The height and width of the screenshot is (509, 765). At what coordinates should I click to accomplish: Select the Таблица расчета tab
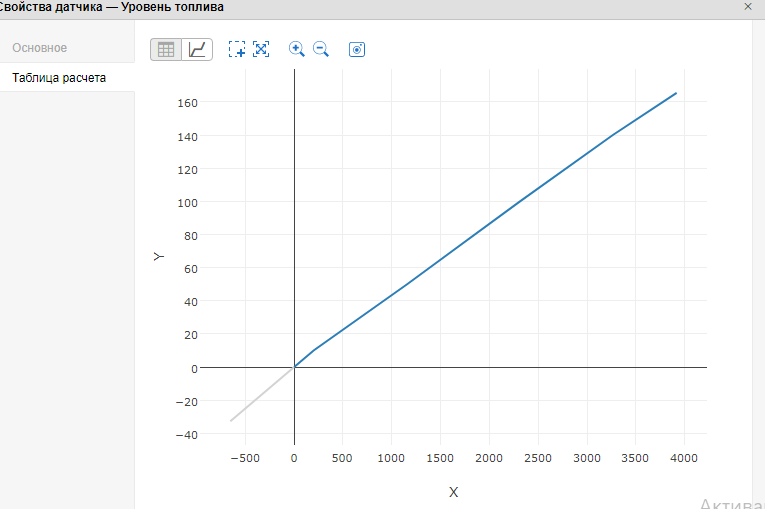pos(59,78)
